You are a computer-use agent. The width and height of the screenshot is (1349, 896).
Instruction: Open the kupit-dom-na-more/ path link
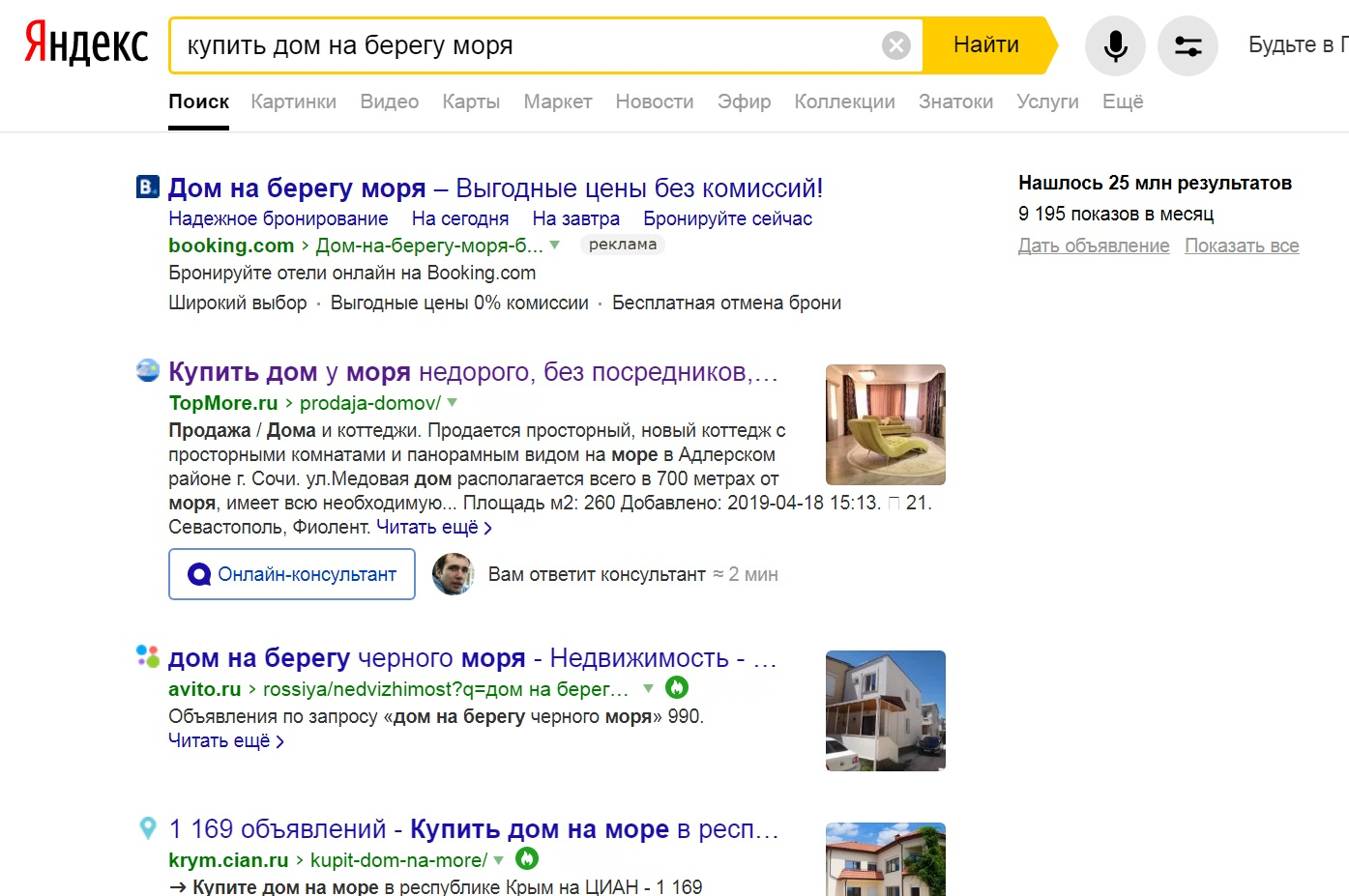coord(398,859)
